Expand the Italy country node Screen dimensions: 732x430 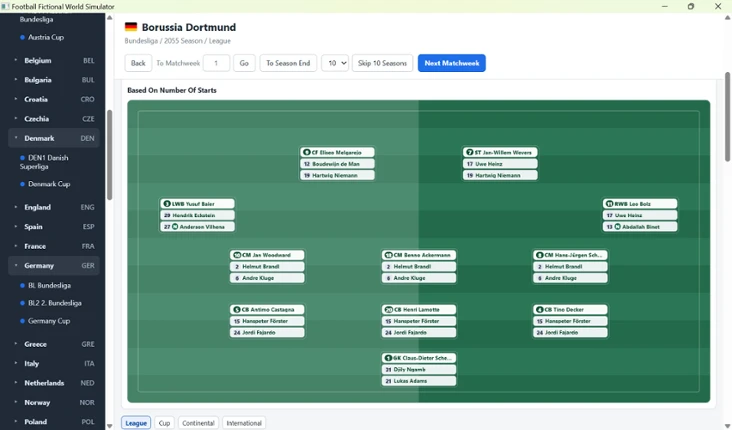tap(15, 363)
